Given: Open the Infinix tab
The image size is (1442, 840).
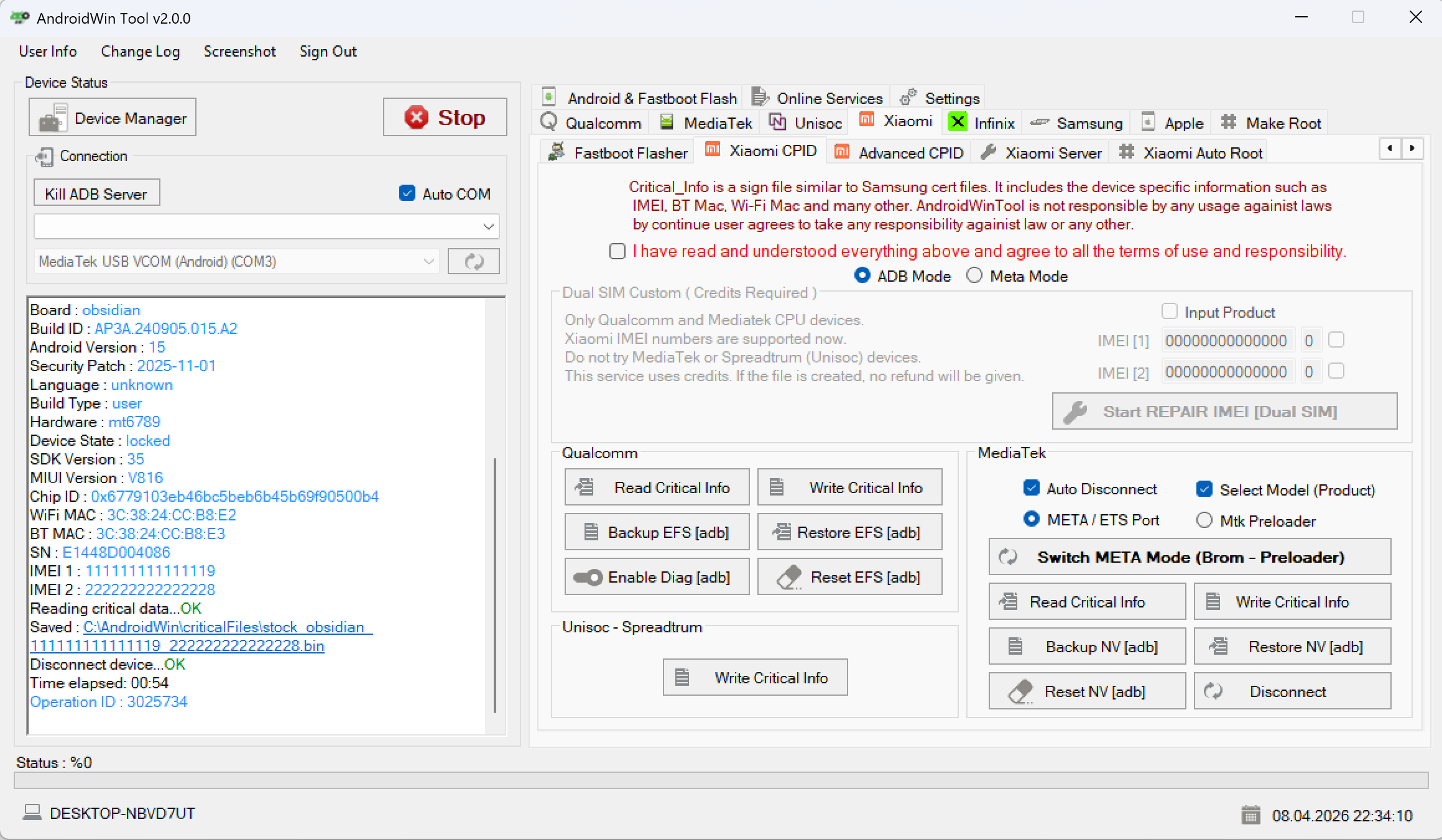Looking at the screenshot, I should pyautogui.click(x=981, y=122).
